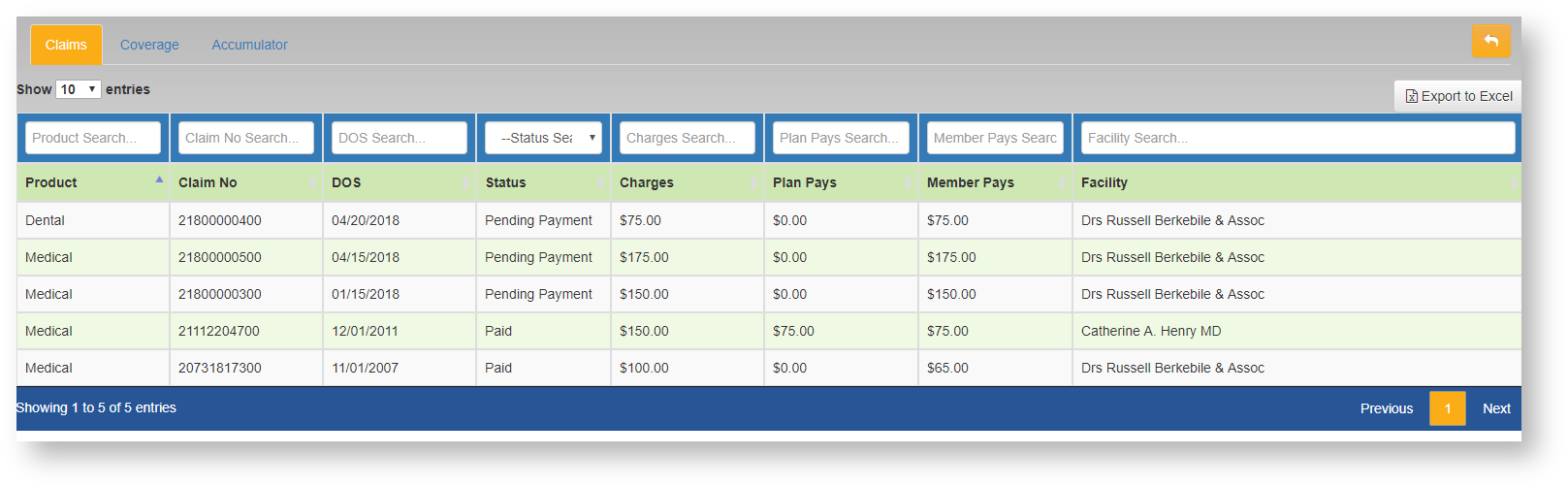This screenshot has height=488, width=1568.
Task: Open the Status Search dropdown filter
Action: (543, 138)
